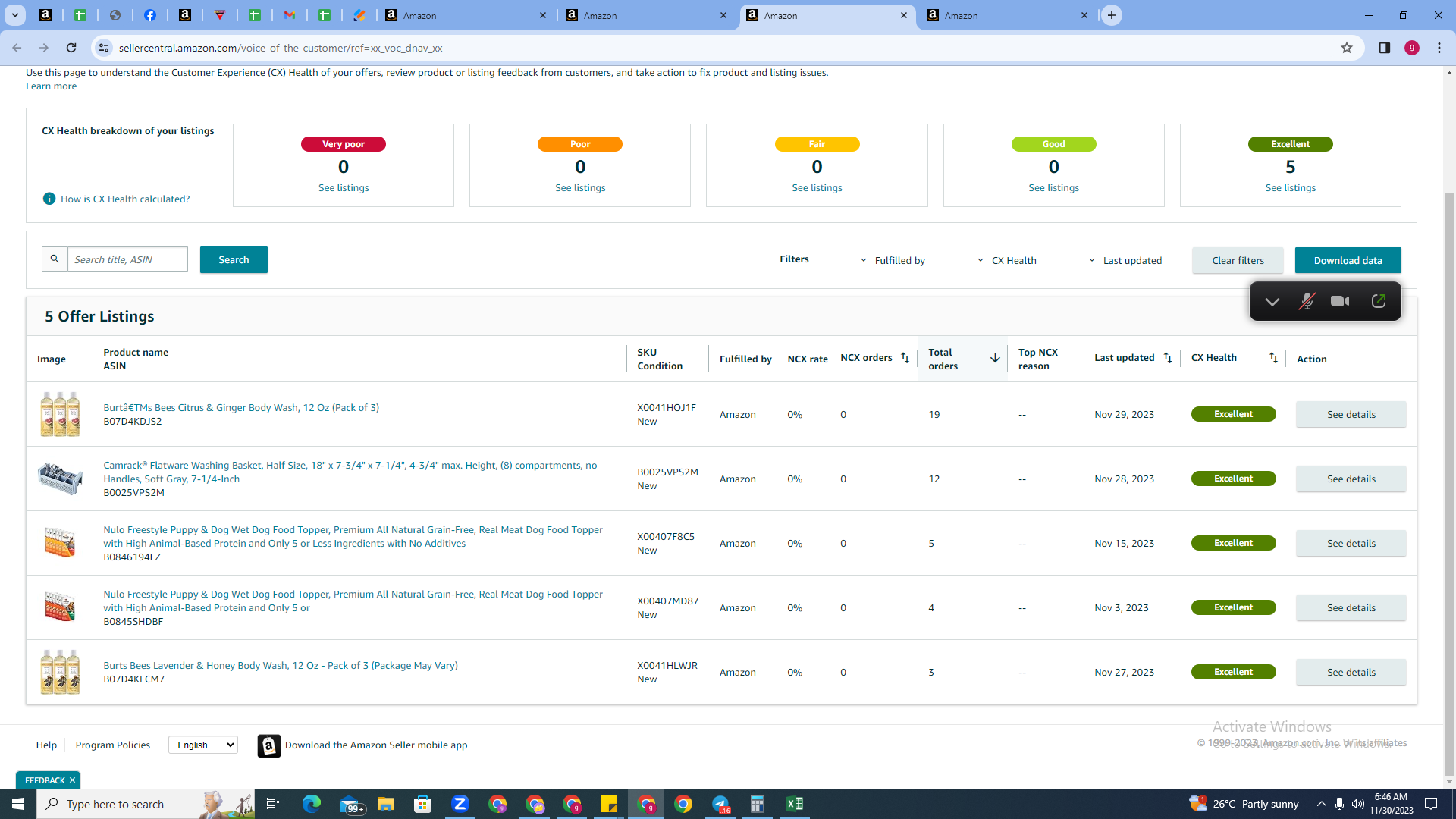
Task: Click the magnifier icon beside the search field
Action: [x=55, y=259]
